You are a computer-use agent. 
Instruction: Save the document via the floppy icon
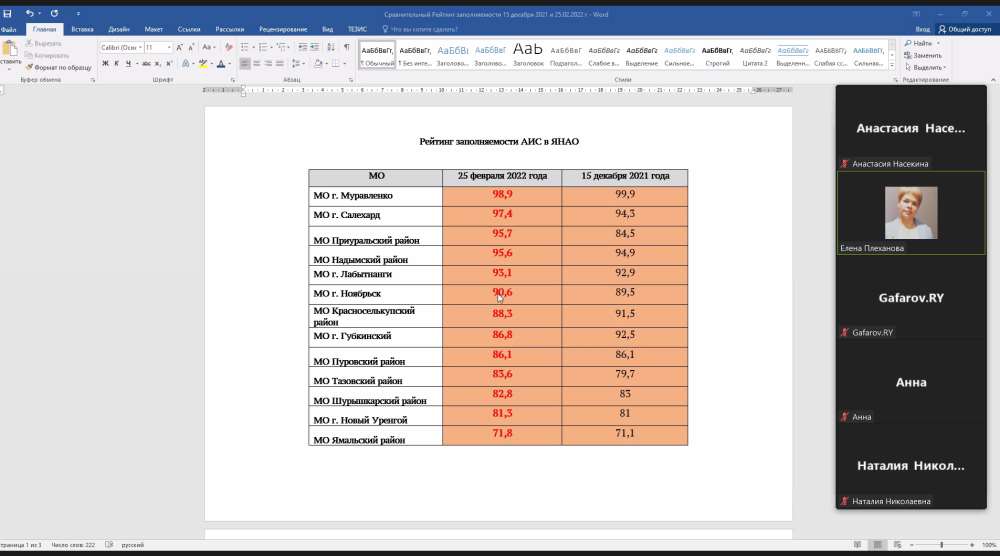coord(8,13)
